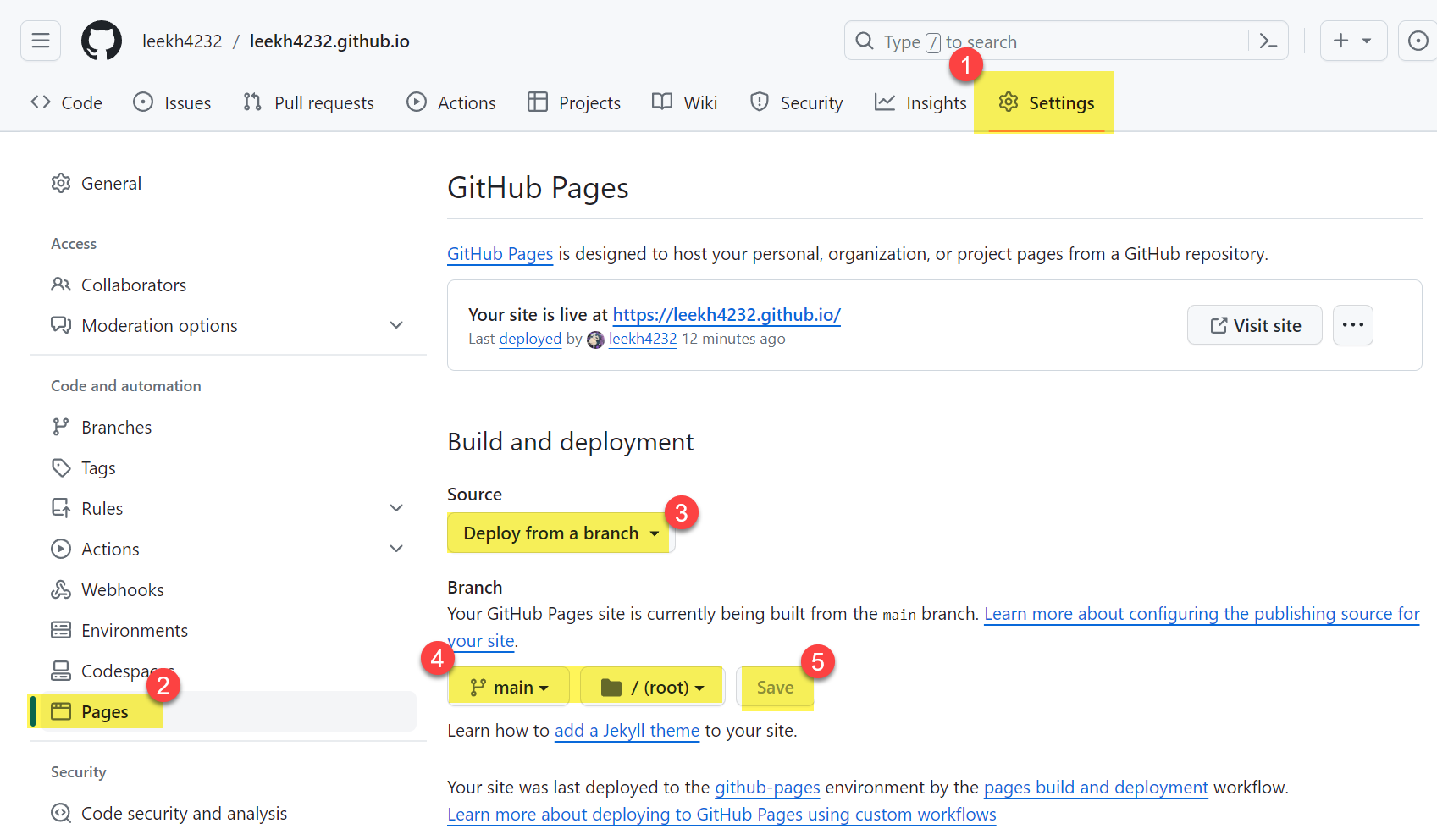Open the main branch dropdown
The height and width of the screenshot is (840, 1437).
pos(509,688)
